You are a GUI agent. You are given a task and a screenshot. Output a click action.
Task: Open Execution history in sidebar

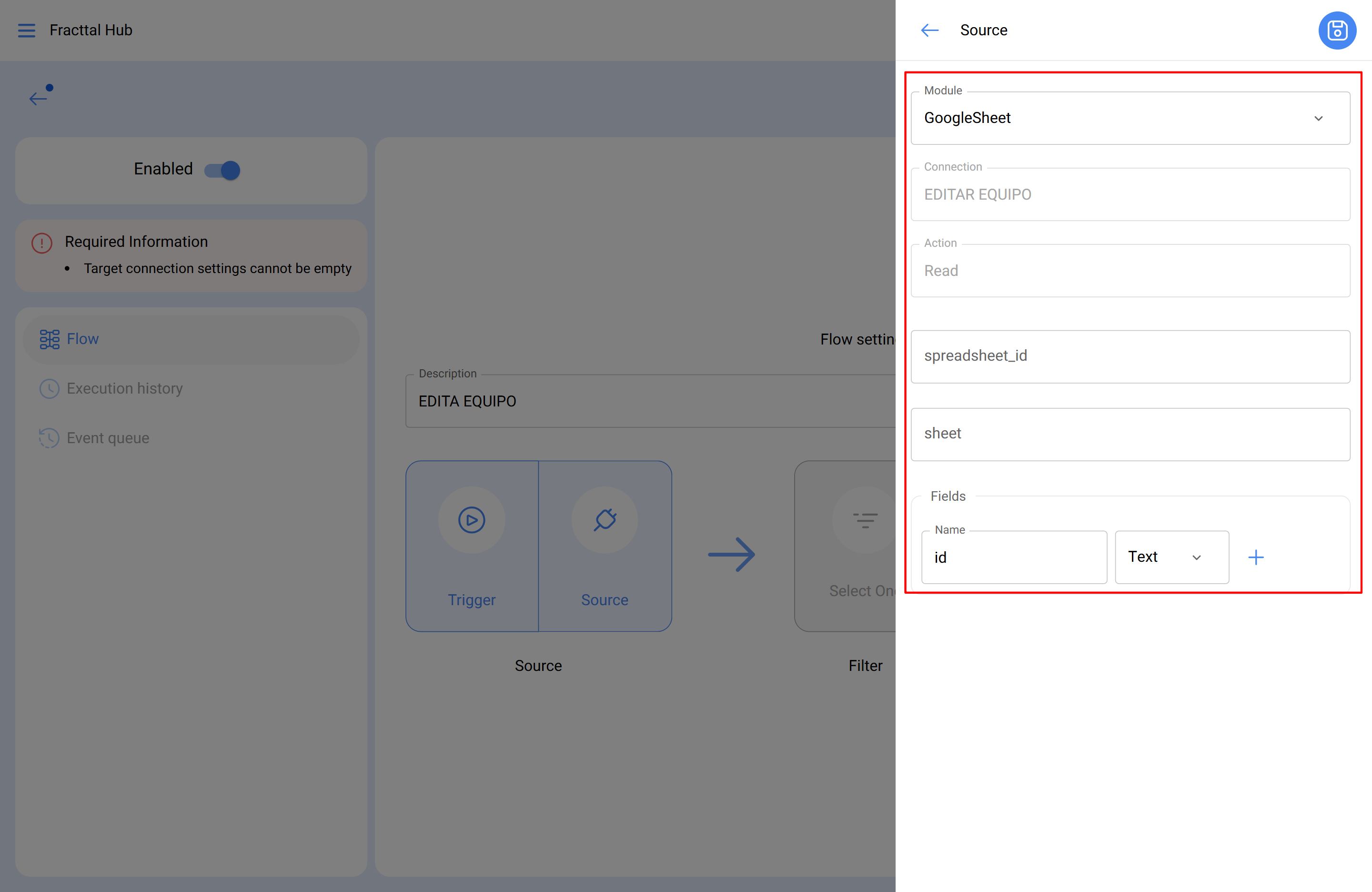pyautogui.click(x=124, y=389)
